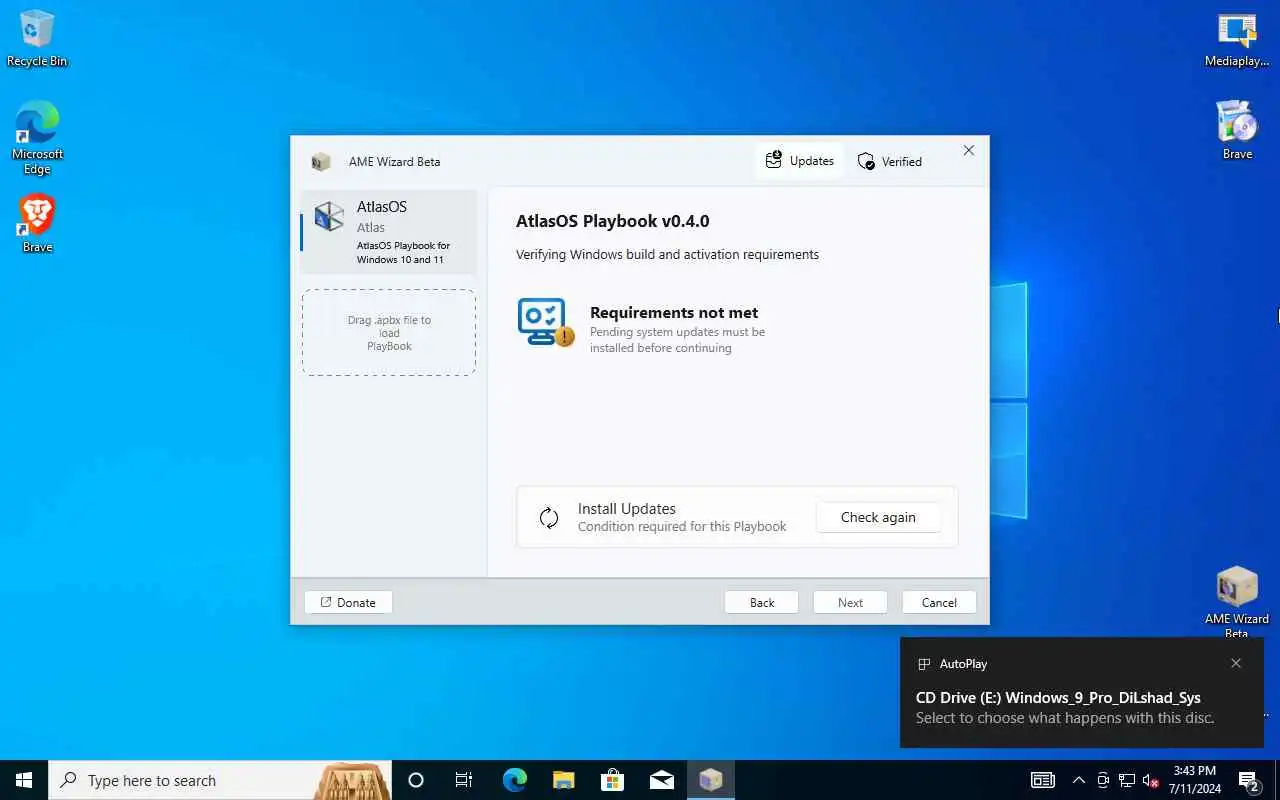Open clock showing 3:43 PM
This screenshot has height=800, width=1280.
pyautogui.click(x=1194, y=780)
